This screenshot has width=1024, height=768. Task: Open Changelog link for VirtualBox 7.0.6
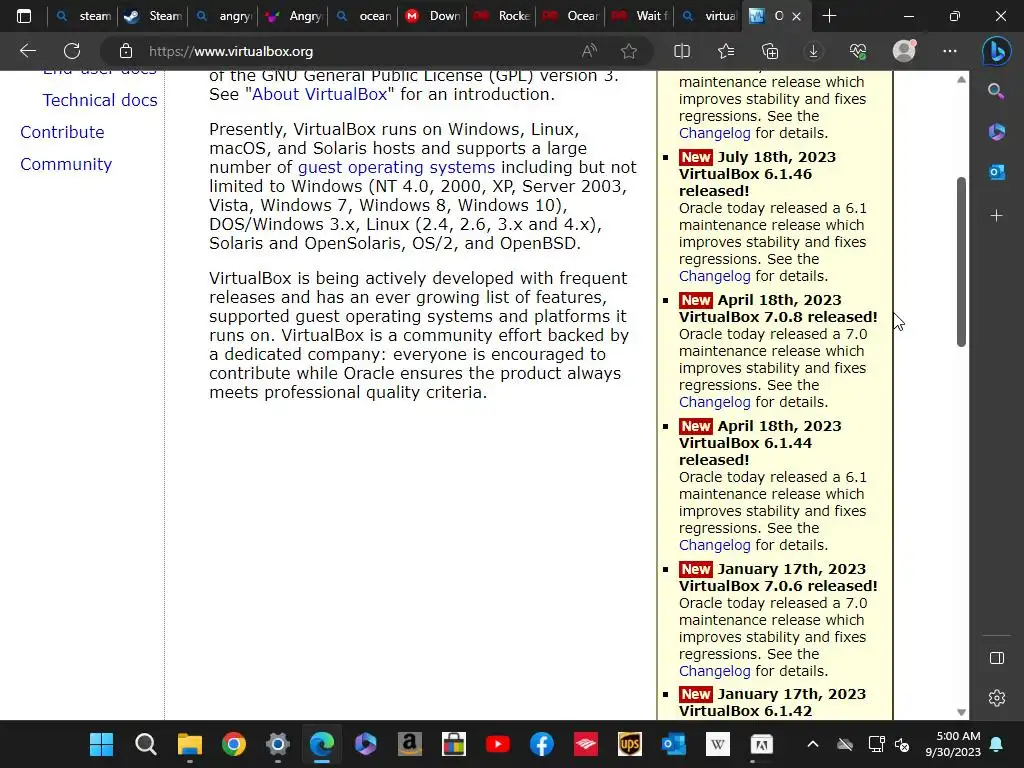pos(714,671)
